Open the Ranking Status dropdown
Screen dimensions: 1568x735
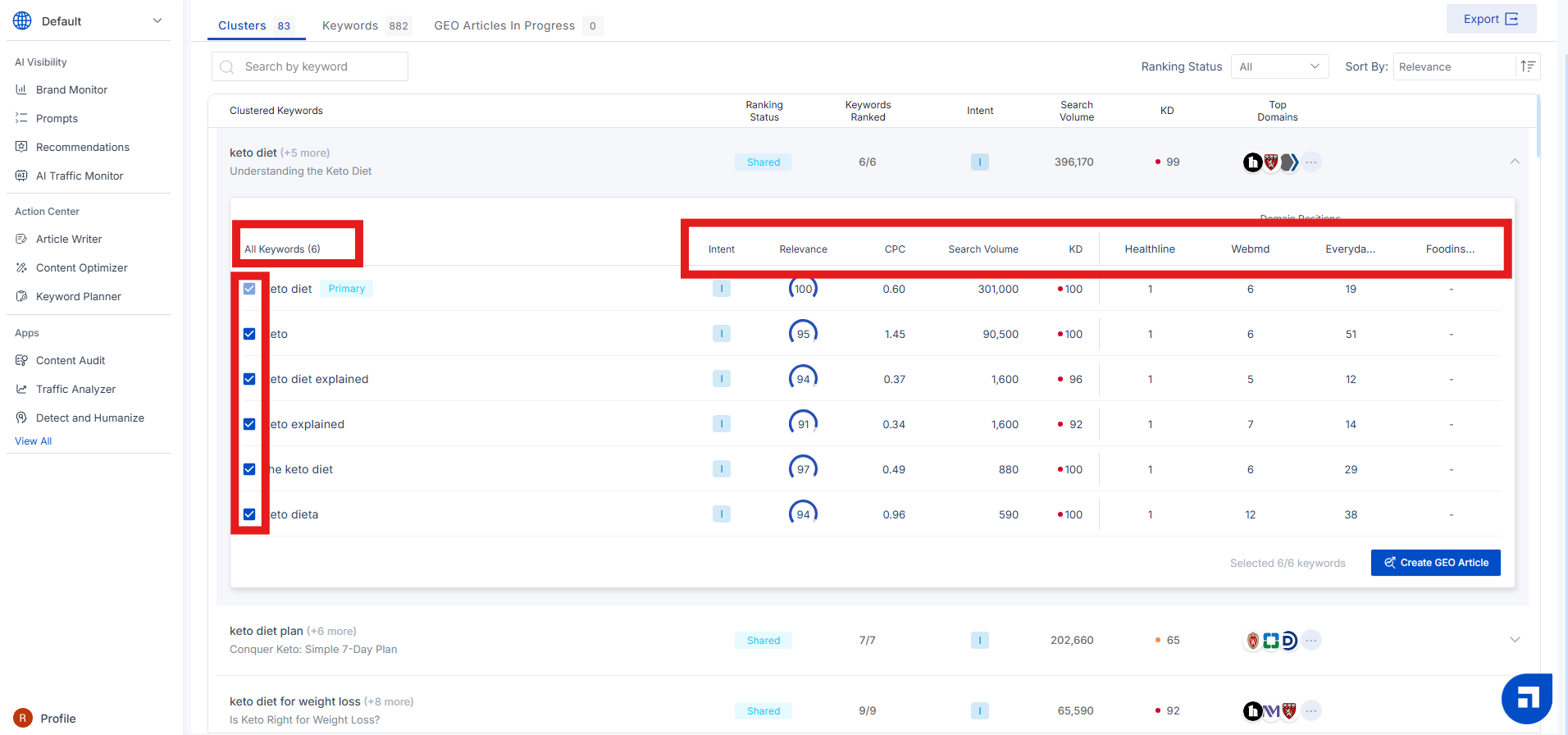[x=1279, y=66]
